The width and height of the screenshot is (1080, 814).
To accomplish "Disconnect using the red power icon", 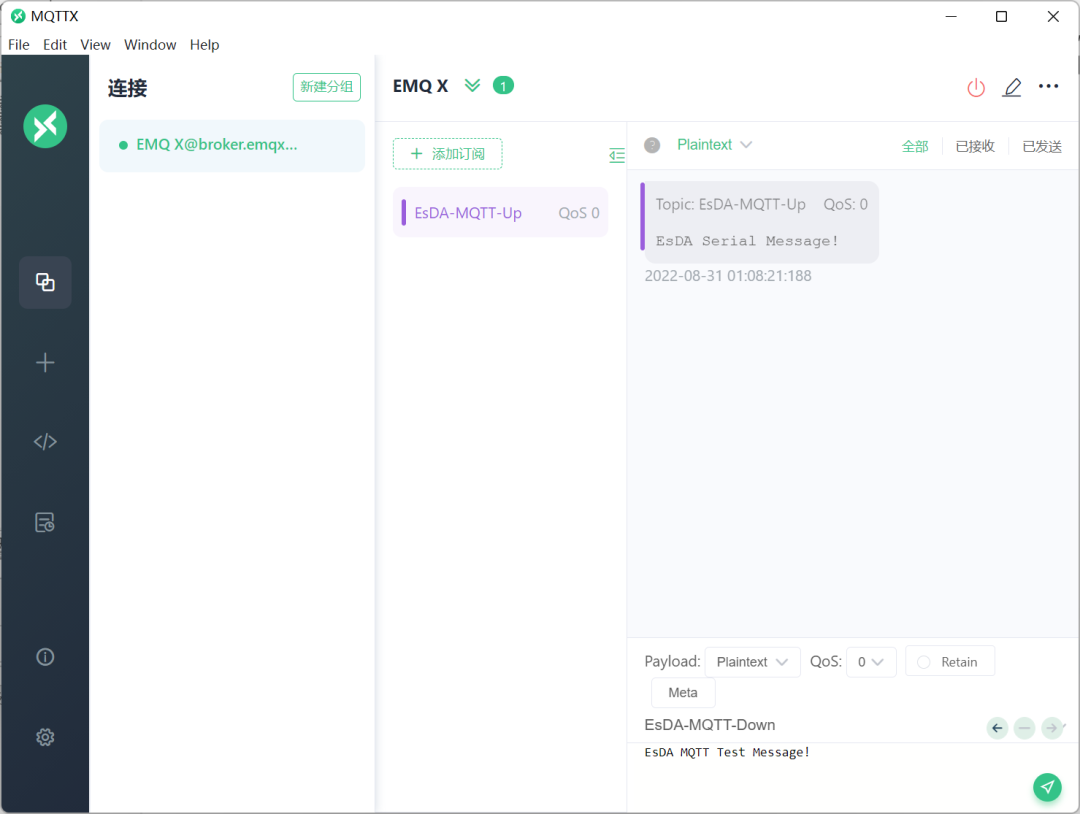I will tap(976, 87).
